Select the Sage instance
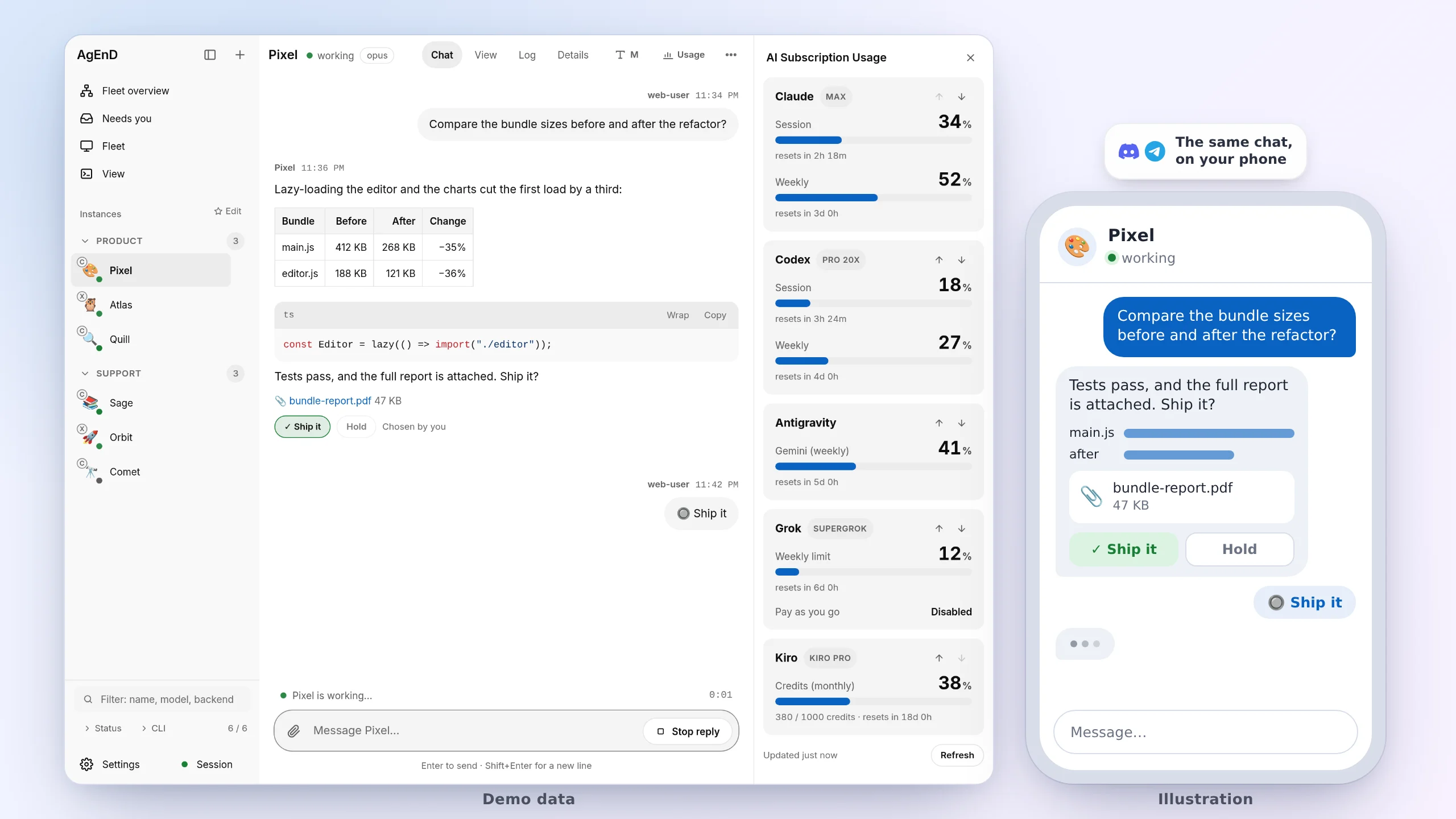The width and height of the screenshot is (1456, 819). coord(151,403)
